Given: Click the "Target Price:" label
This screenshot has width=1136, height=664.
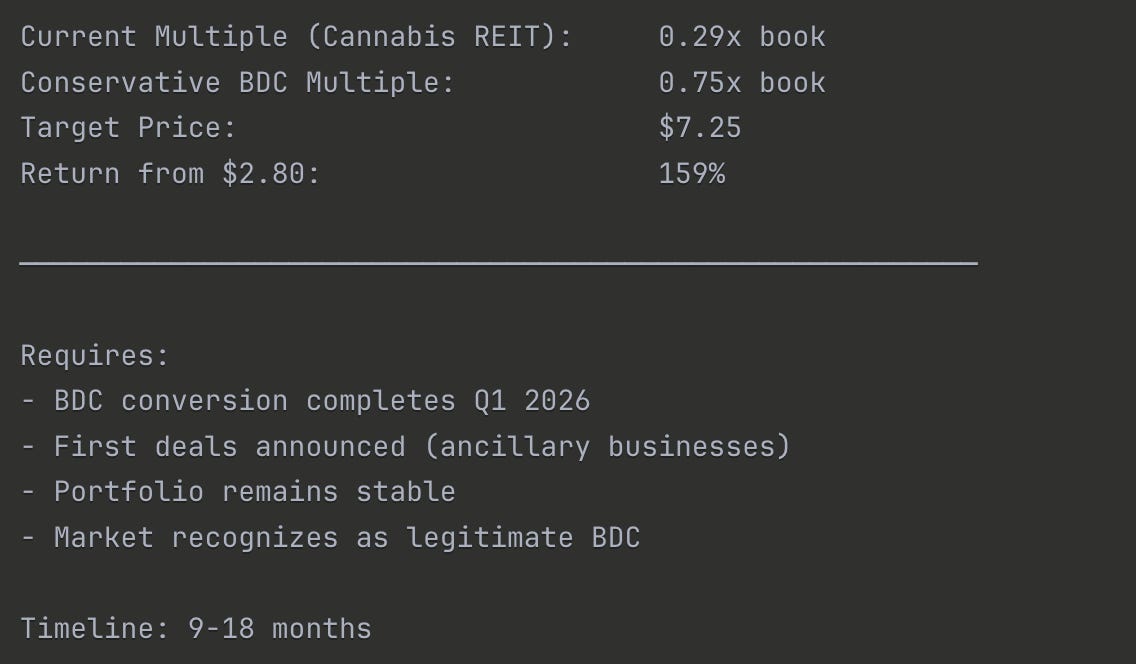Looking at the screenshot, I should [x=128, y=128].
